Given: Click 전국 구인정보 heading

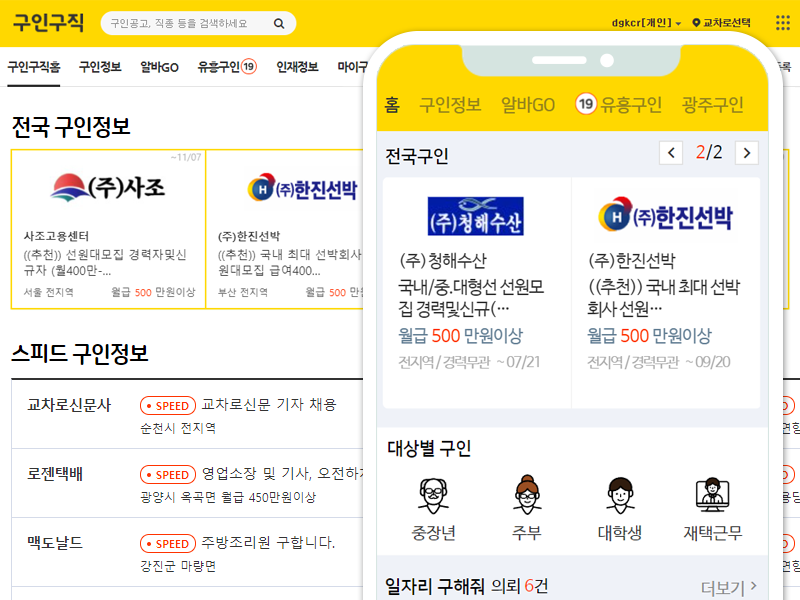Looking at the screenshot, I should point(71,127).
